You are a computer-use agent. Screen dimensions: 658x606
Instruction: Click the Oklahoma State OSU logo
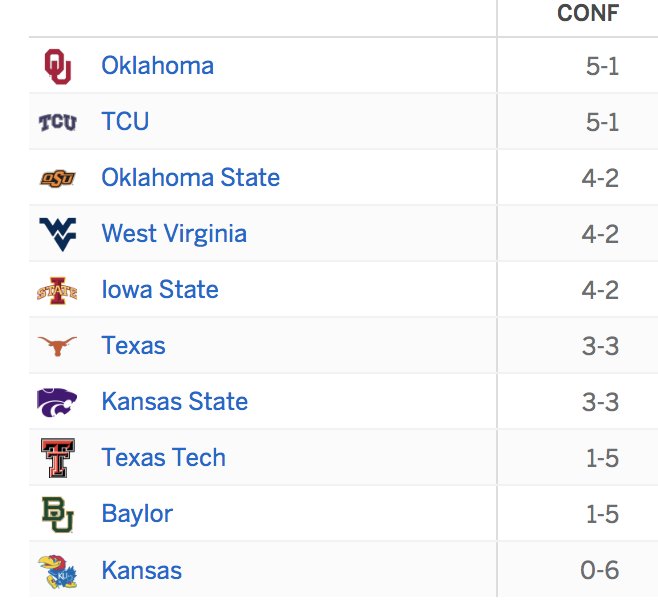57,178
